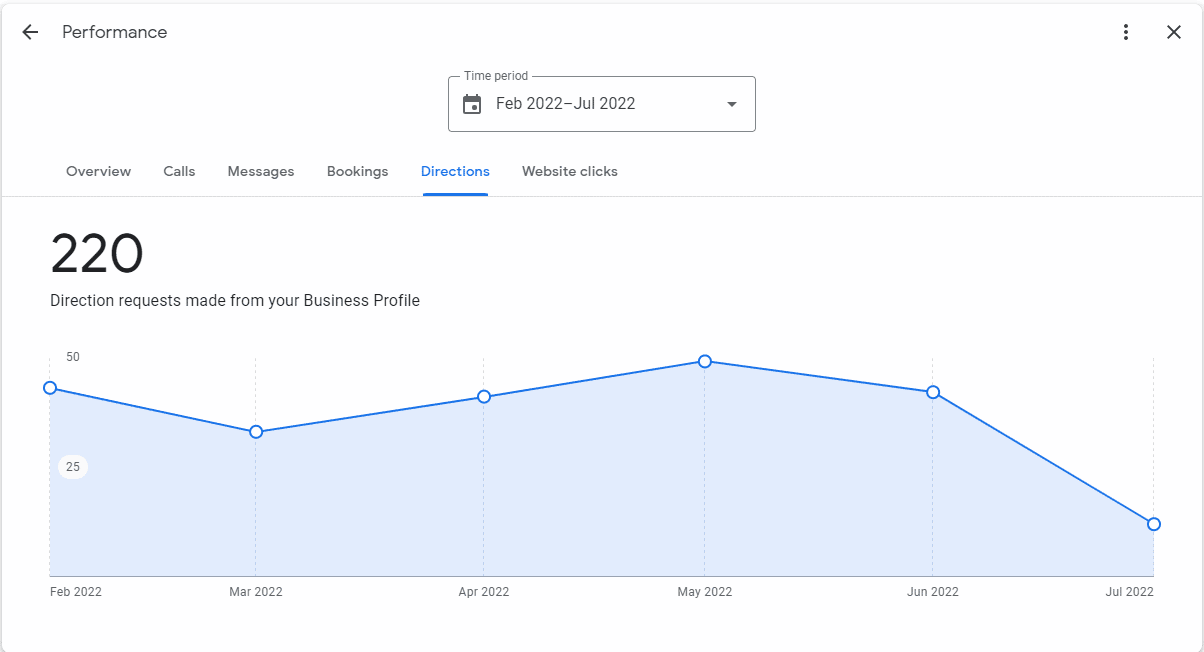This screenshot has height=652, width=1204.
Task: Click the 25 axis value label
Action: click(x=73, y=467)
